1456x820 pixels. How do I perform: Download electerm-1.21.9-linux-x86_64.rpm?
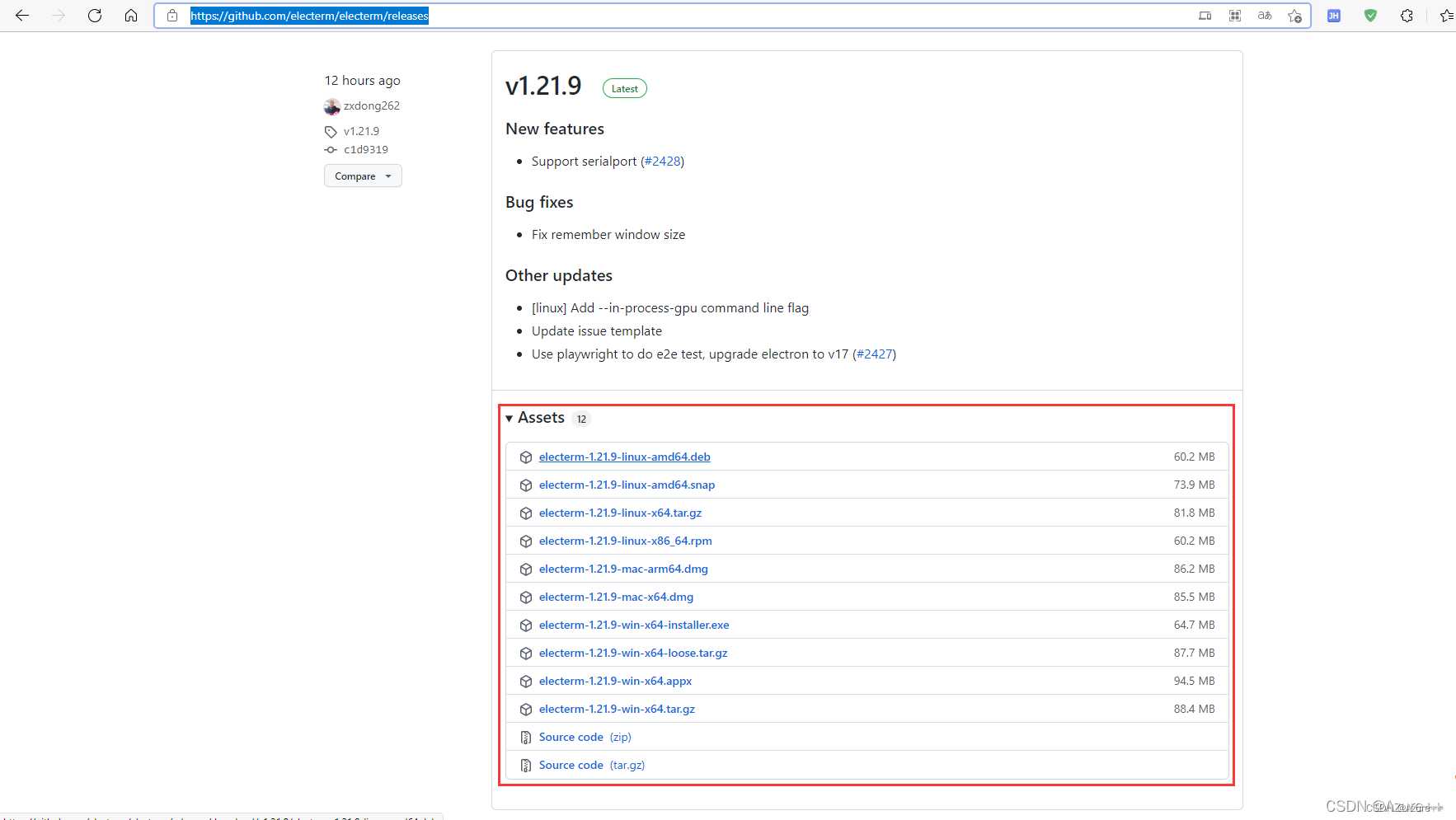(626, 541)
